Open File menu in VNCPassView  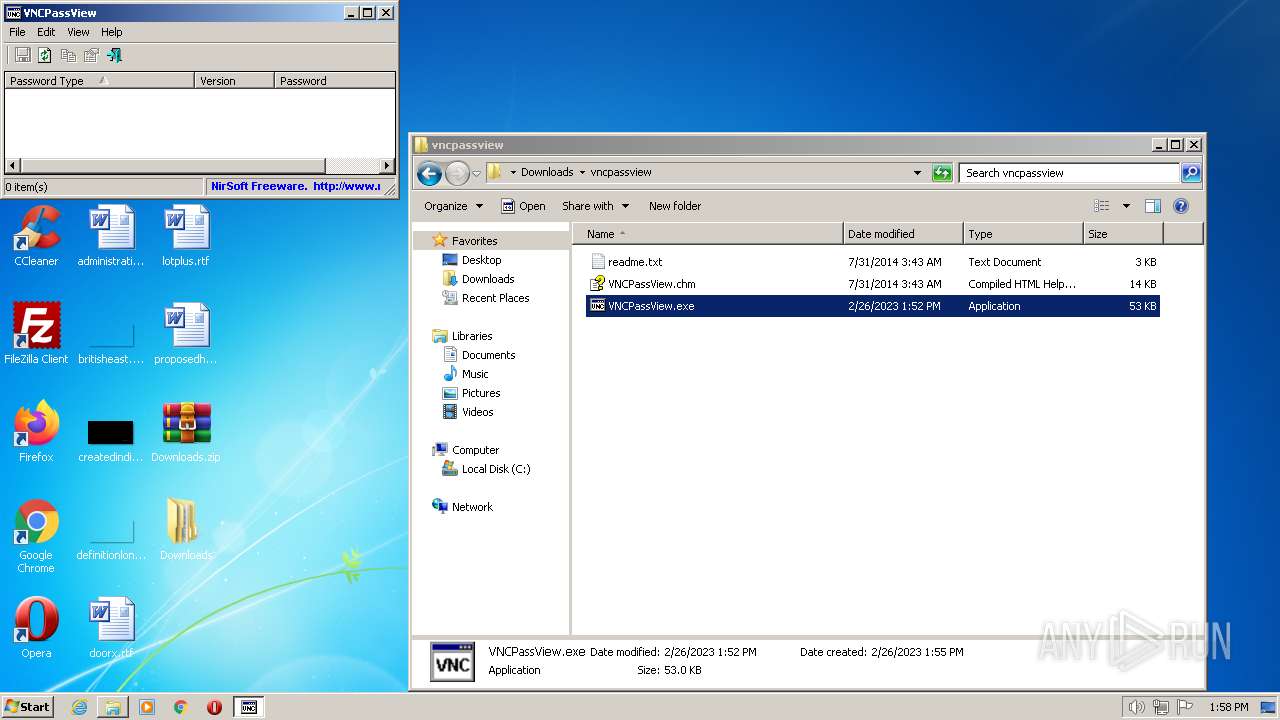(x=17, y=32)
